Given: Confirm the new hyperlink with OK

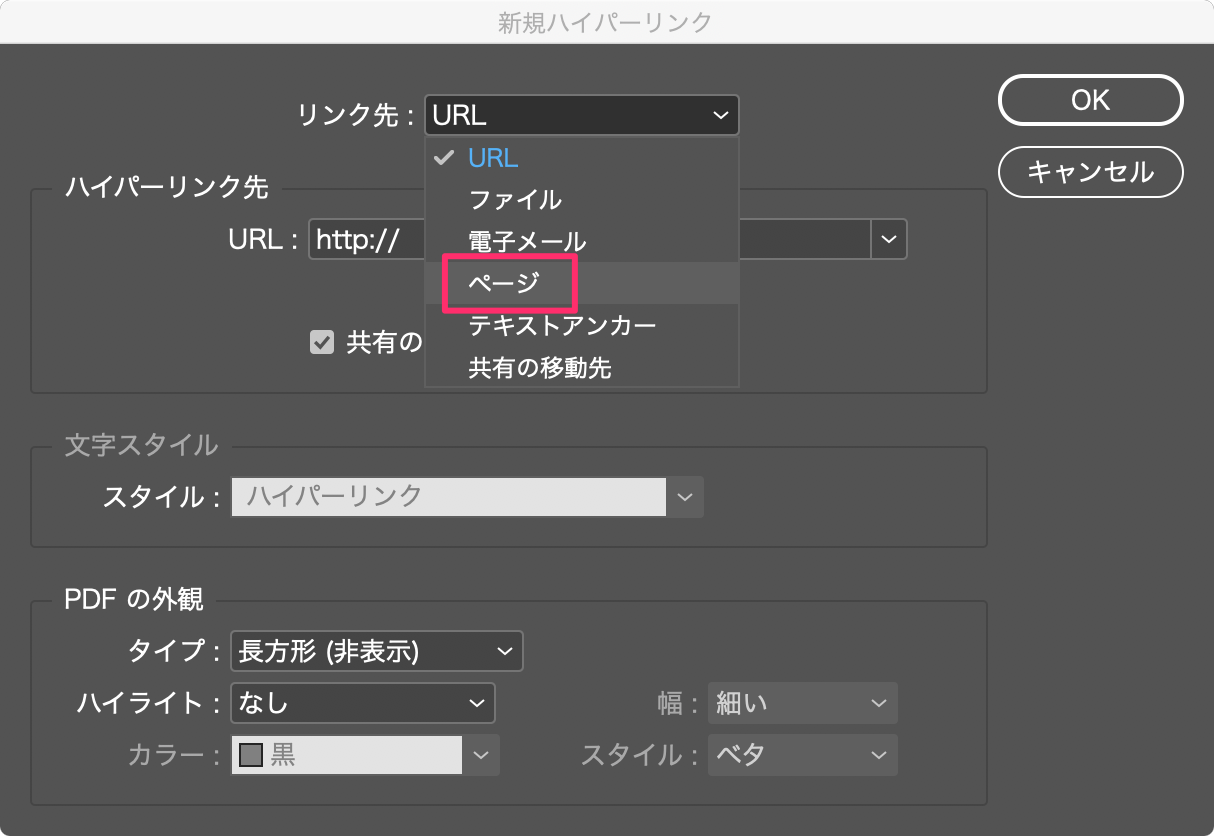Looking at the screenshot, I should pyautogui.click(x=1089, y=100).
